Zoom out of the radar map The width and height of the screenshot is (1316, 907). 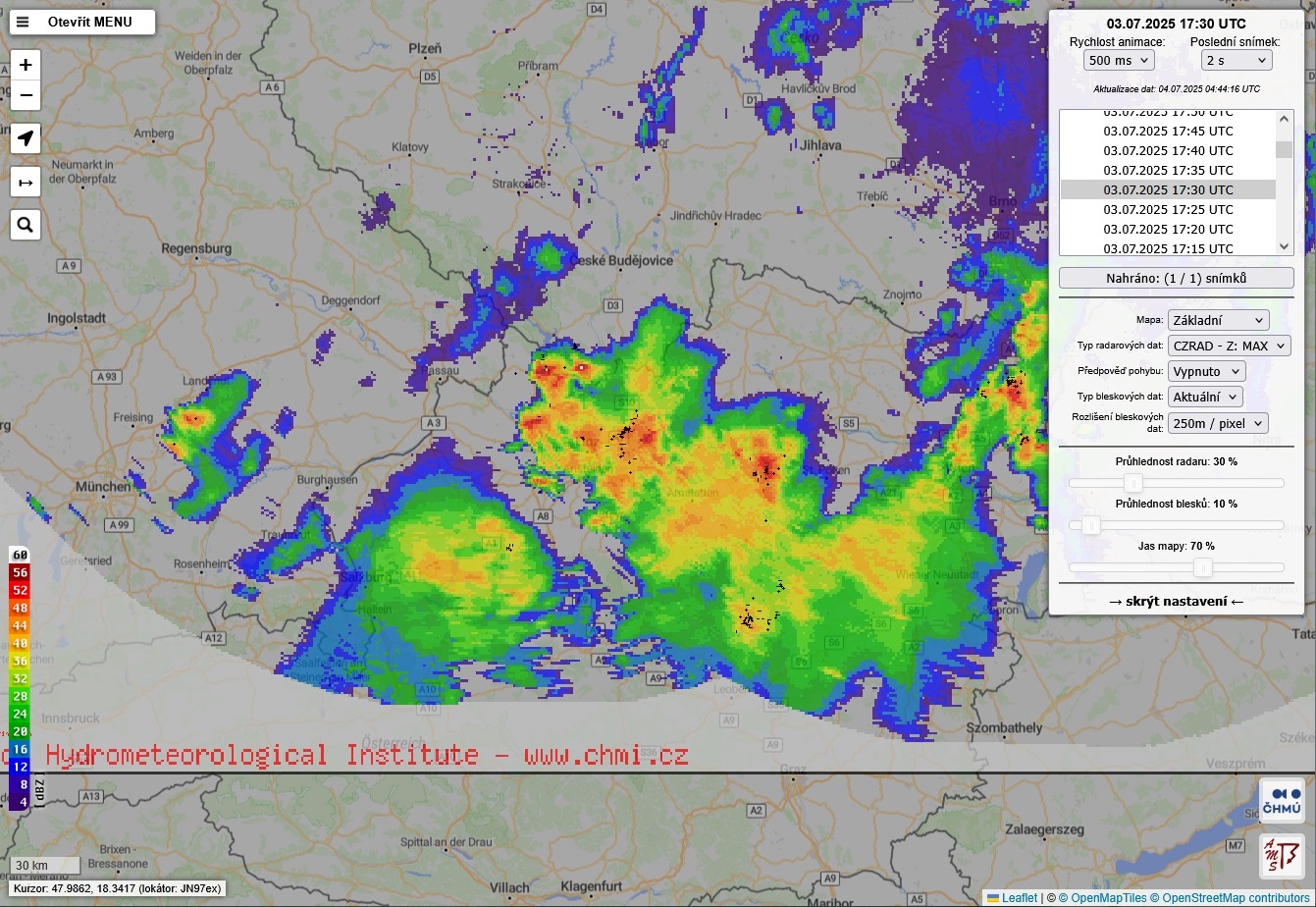(26, 96)
